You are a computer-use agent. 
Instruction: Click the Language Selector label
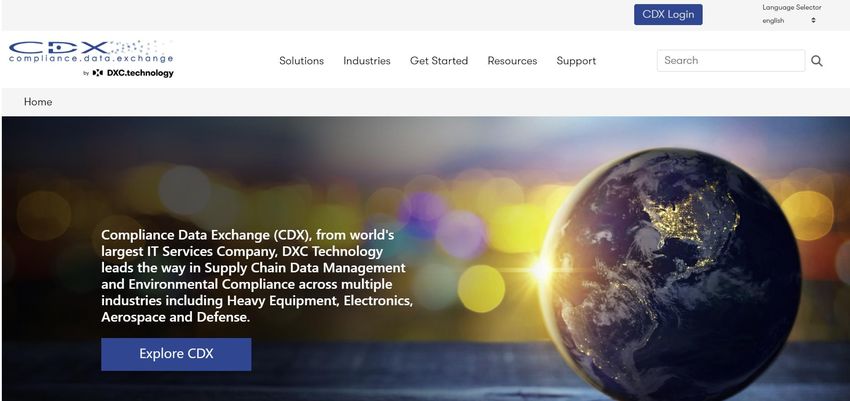click(x=791, y=8)
